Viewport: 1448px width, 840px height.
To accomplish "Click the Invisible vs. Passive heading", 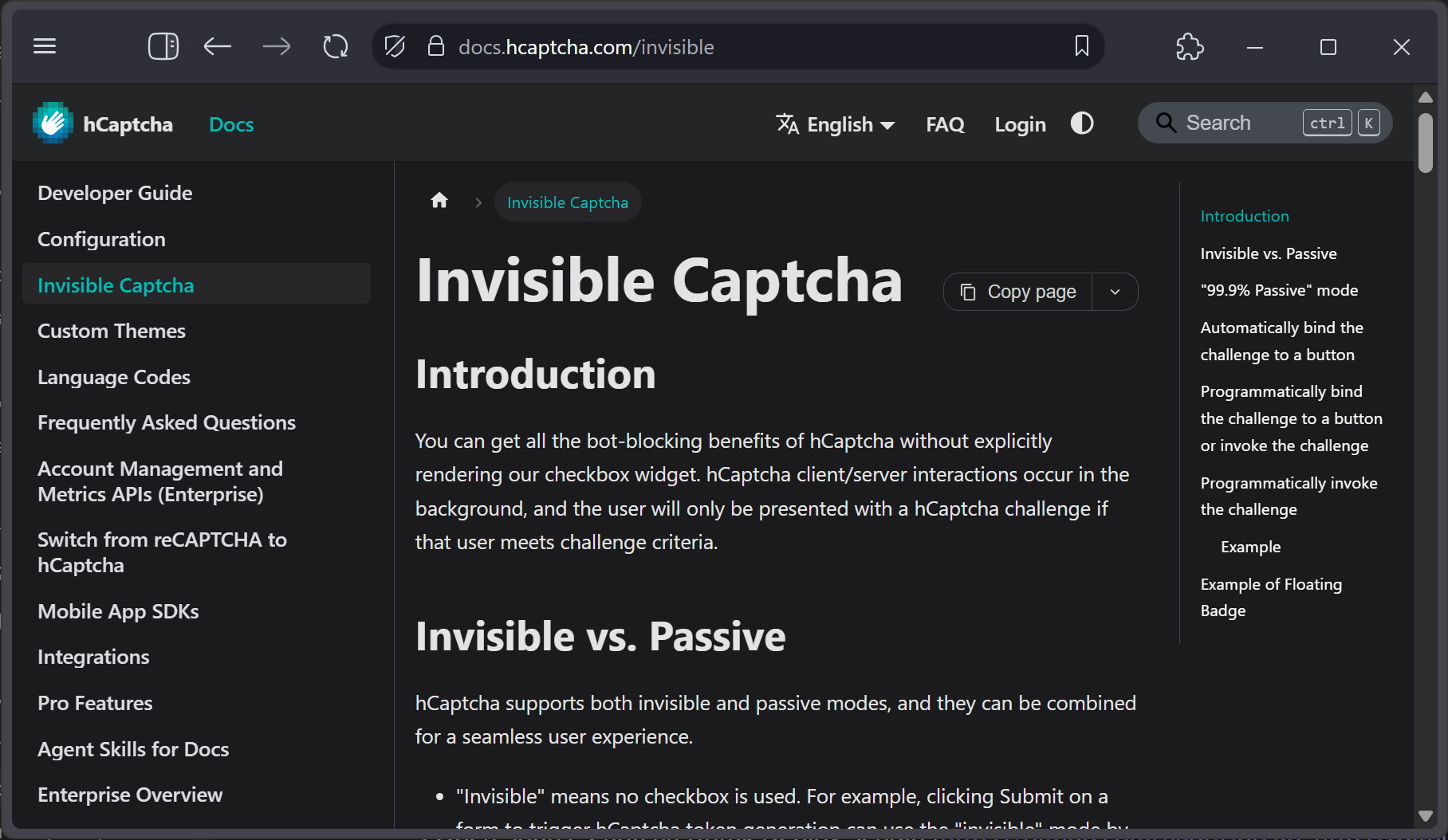I will [600, 636].
